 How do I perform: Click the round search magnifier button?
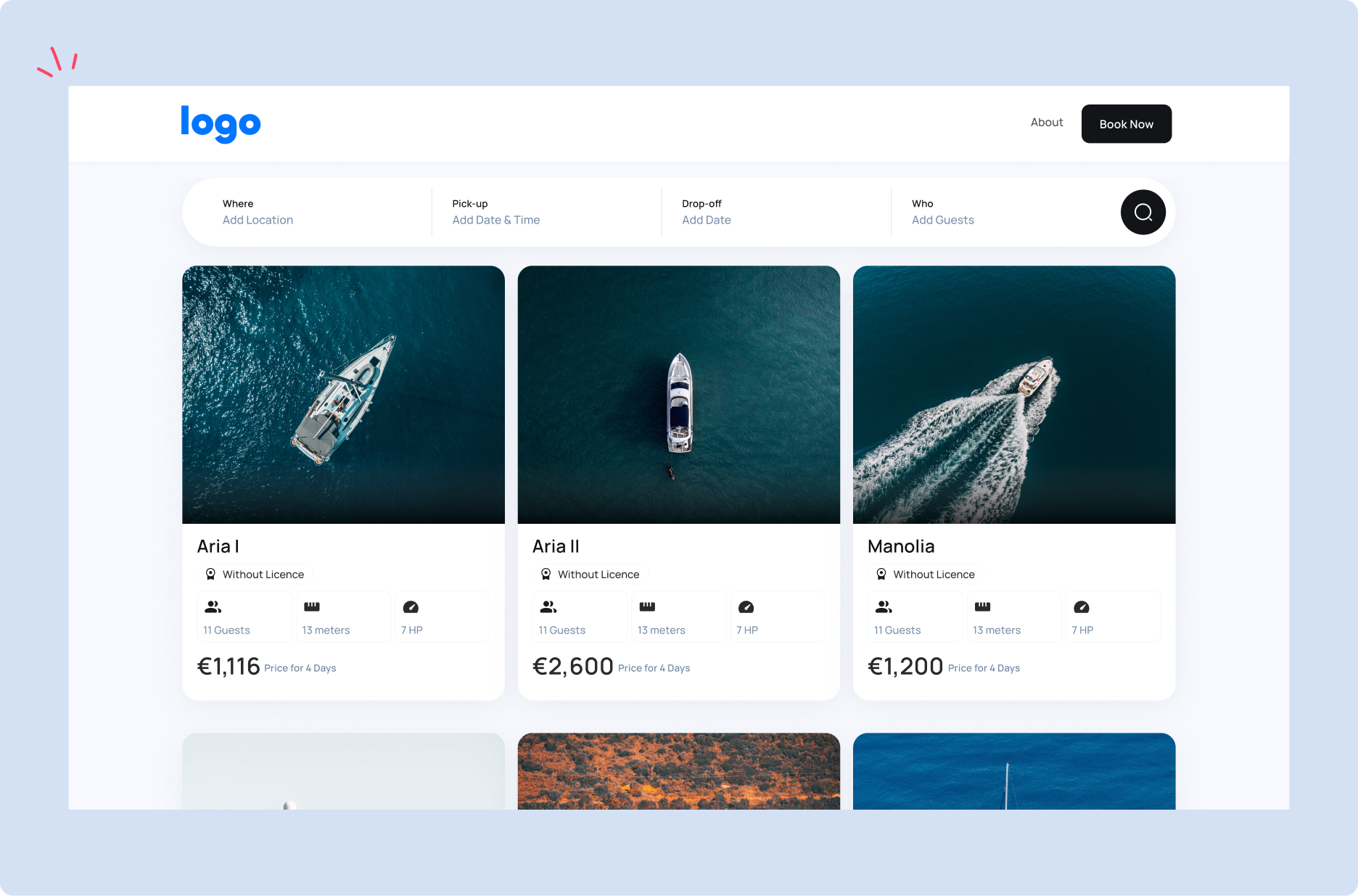click(1143, 212)
